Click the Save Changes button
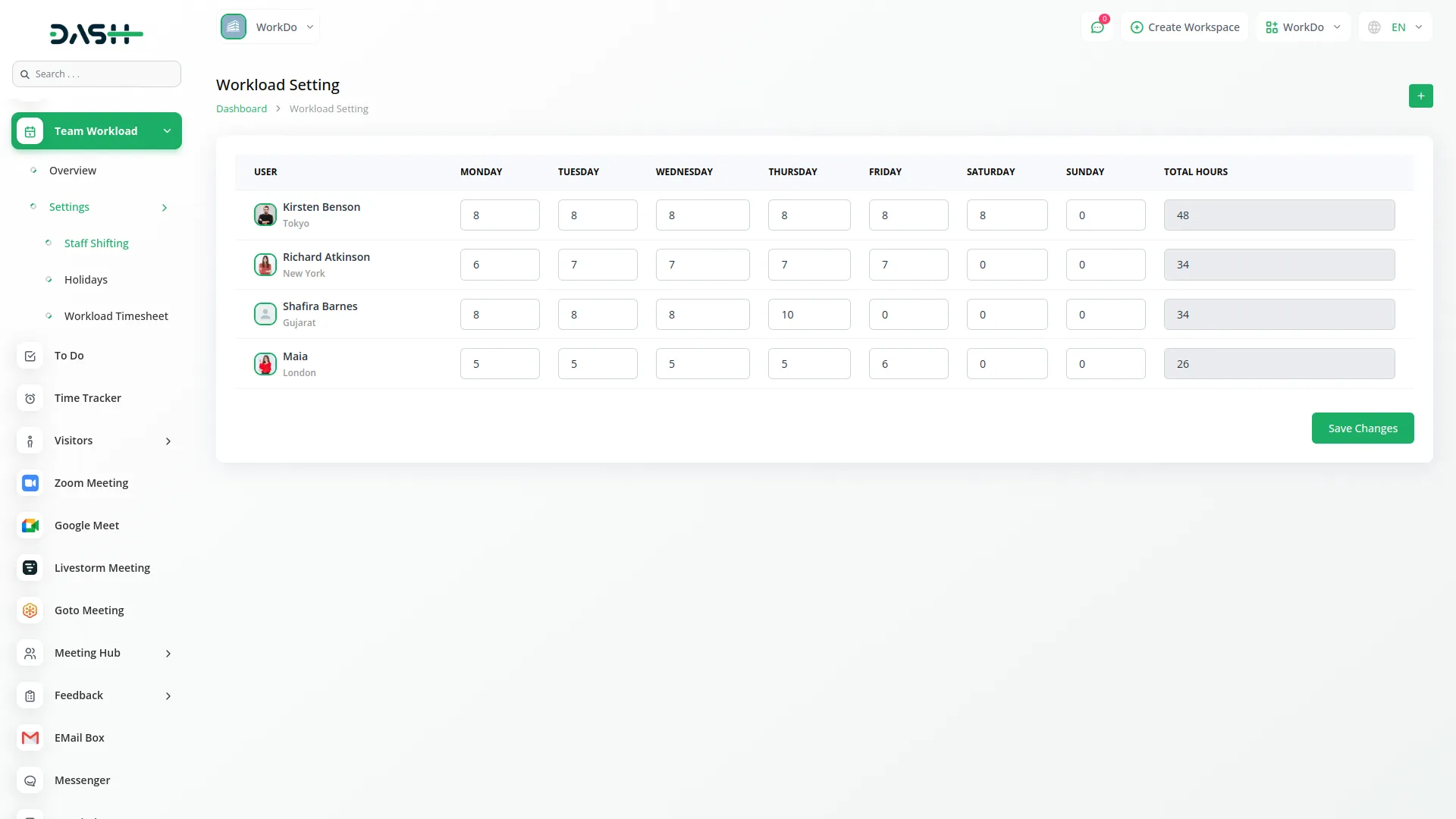This screenshot has height=819, width=1456. [x=1362, y=428]
